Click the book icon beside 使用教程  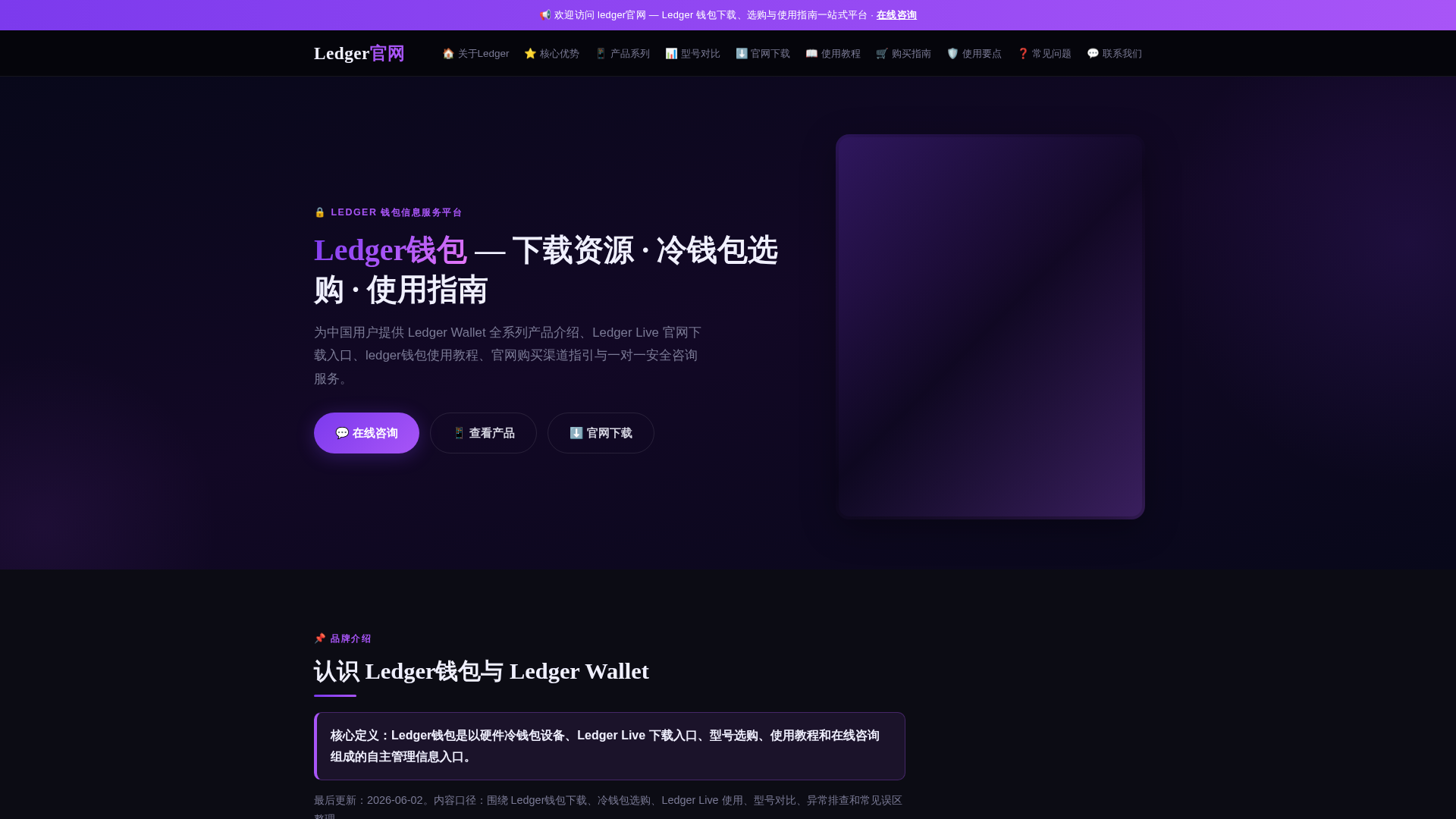click(811, 53)
